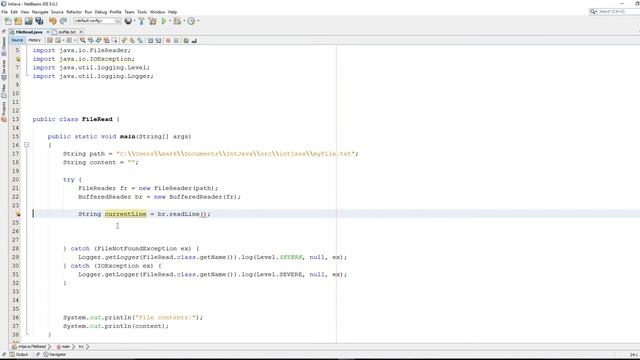Open dropdown arrow beside Profile Project button
The height and width of the screenshot is (360, 640).
[198, 21]
